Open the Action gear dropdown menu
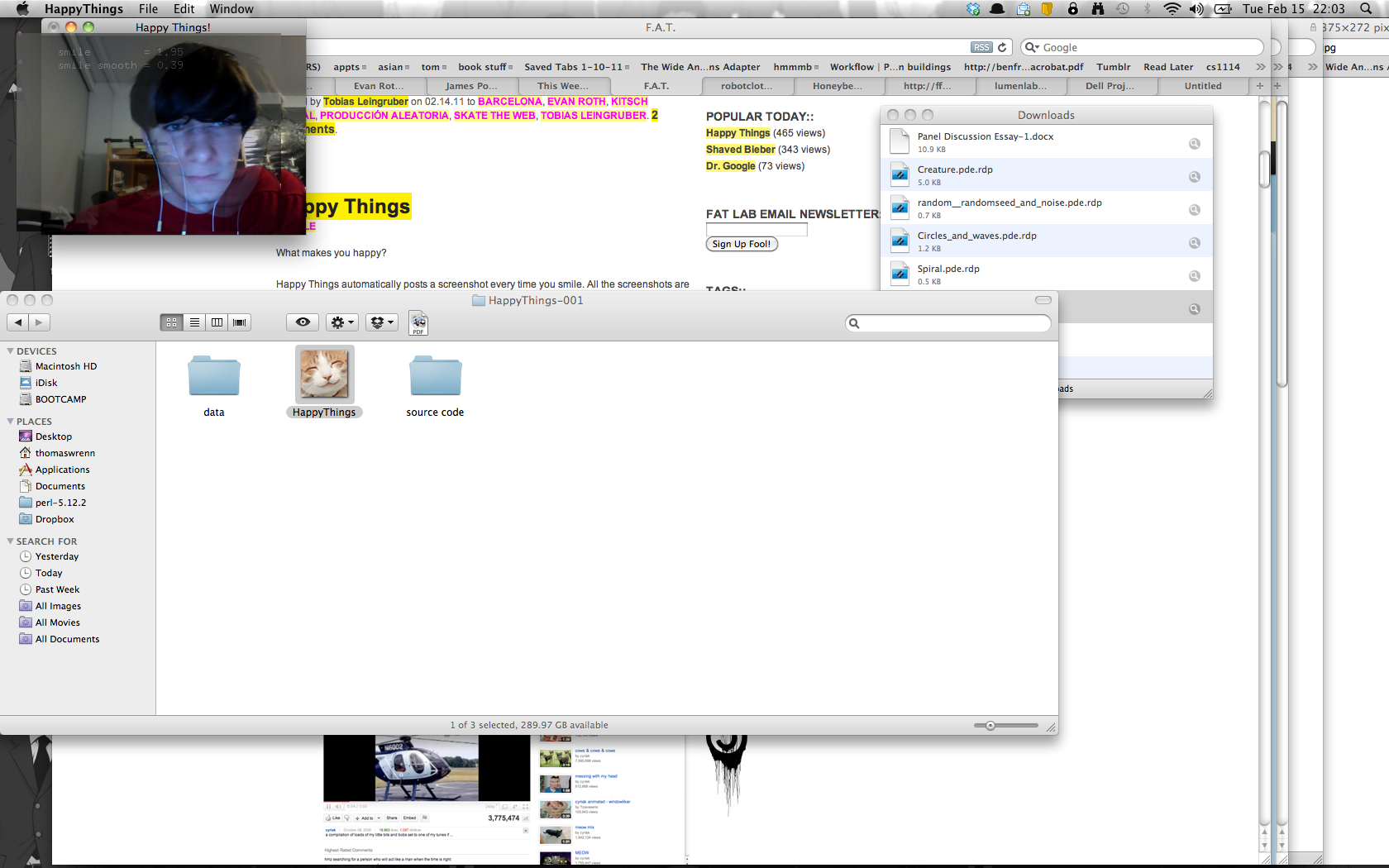1389x868 pixels. click(341, 322)
